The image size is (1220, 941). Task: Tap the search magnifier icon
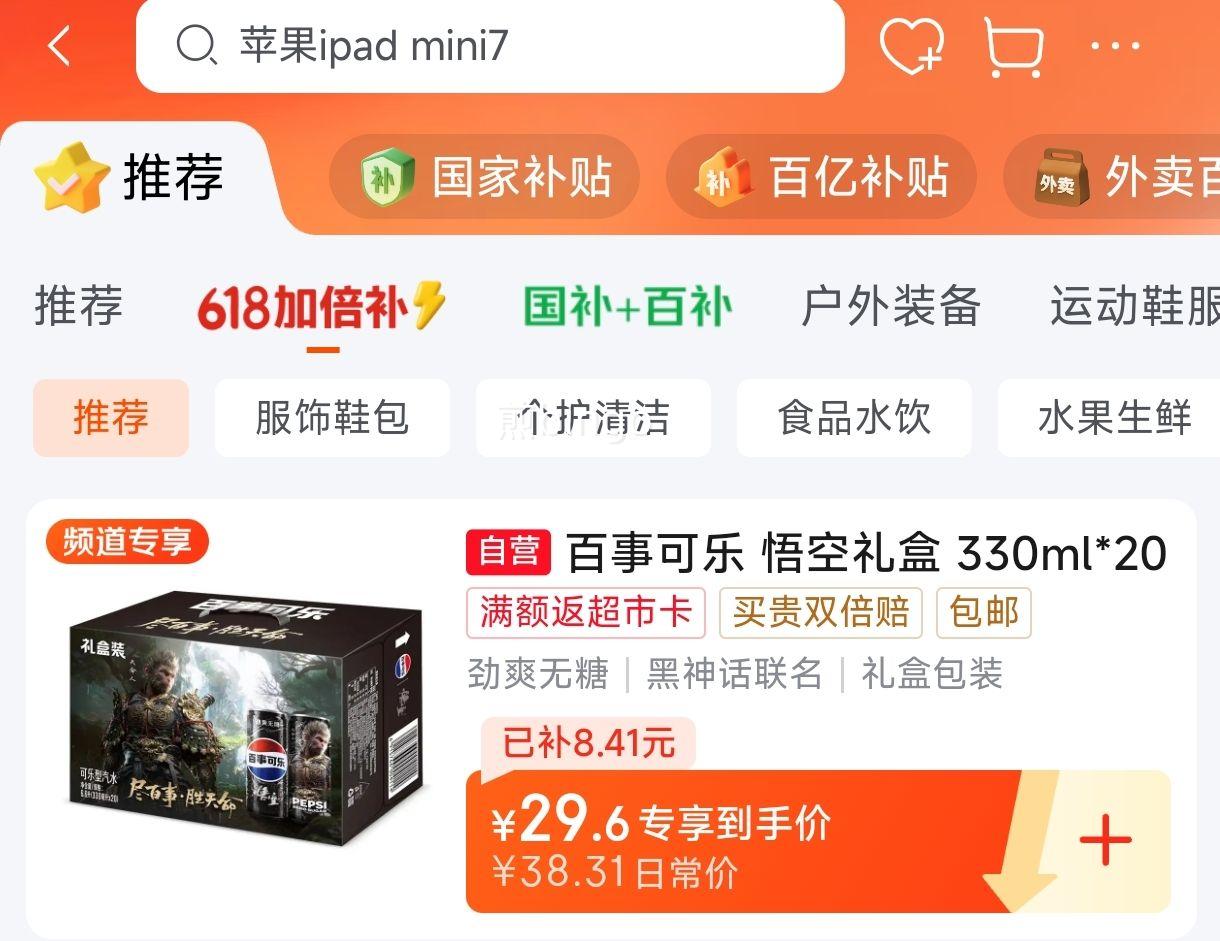[x=196, y=46]
